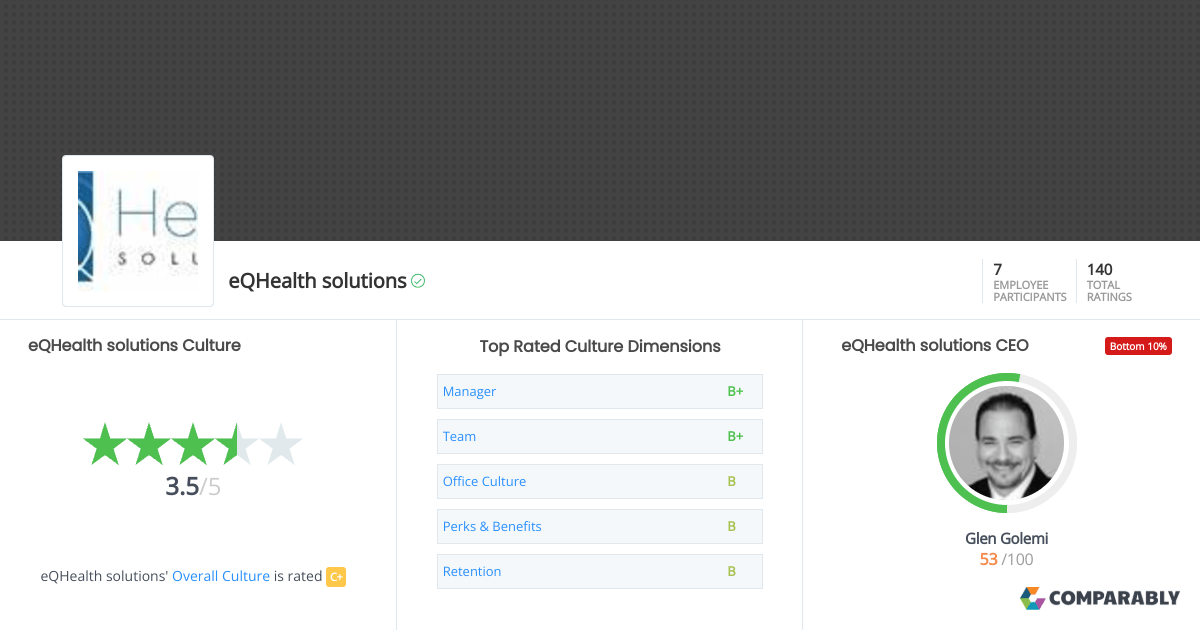Click the first star of the culture rating
The image size is (1200, 630).
(104, 444)
